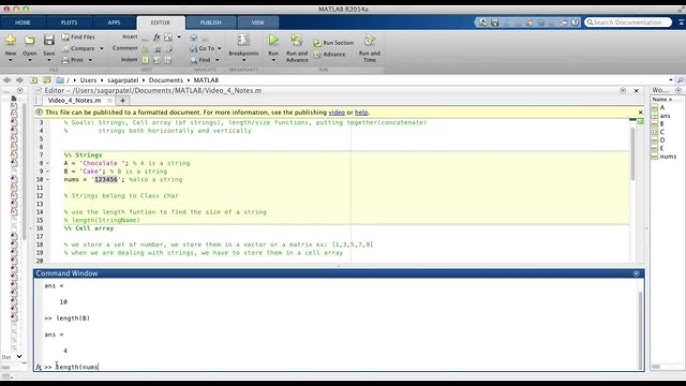The height and width of the screenshot is (386, 686).
Task: Click the Open folder icon
Action: (30, 40)
